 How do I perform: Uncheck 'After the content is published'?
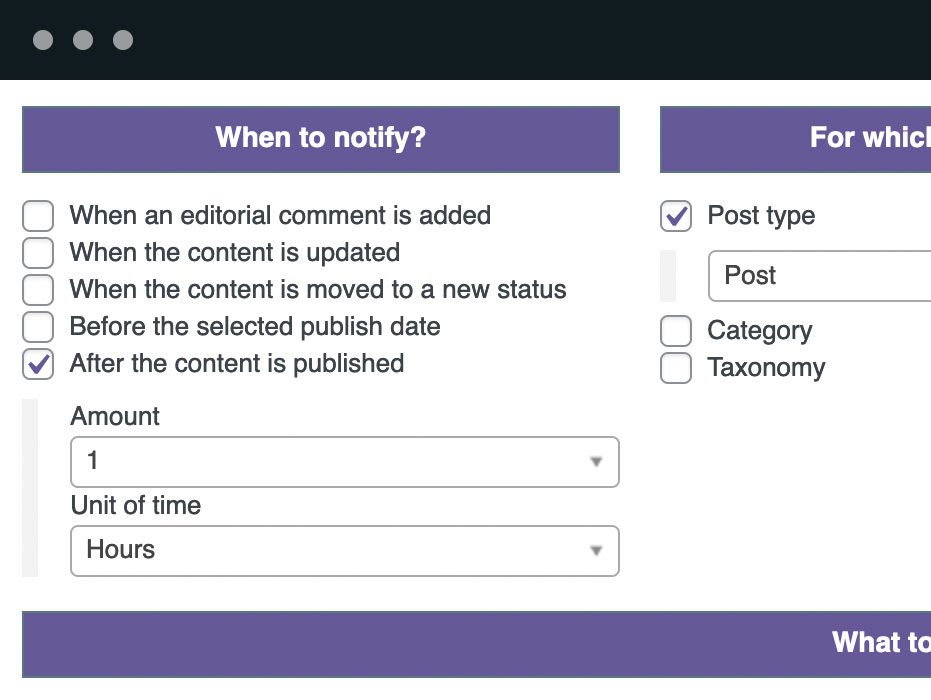click(38, 364)
